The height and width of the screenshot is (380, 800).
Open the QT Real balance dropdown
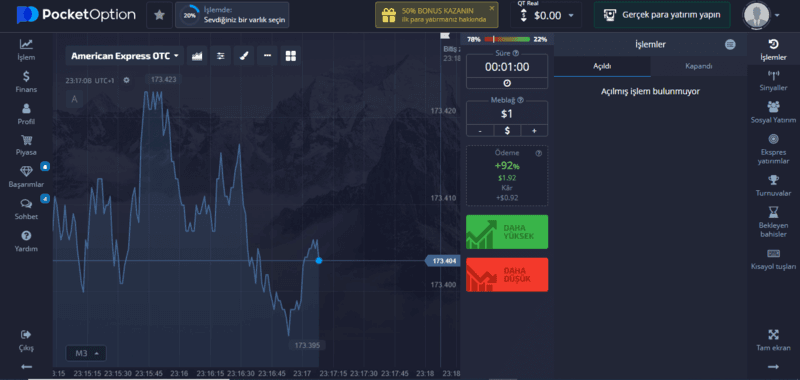pyautogui.click(x=546, y=15)
